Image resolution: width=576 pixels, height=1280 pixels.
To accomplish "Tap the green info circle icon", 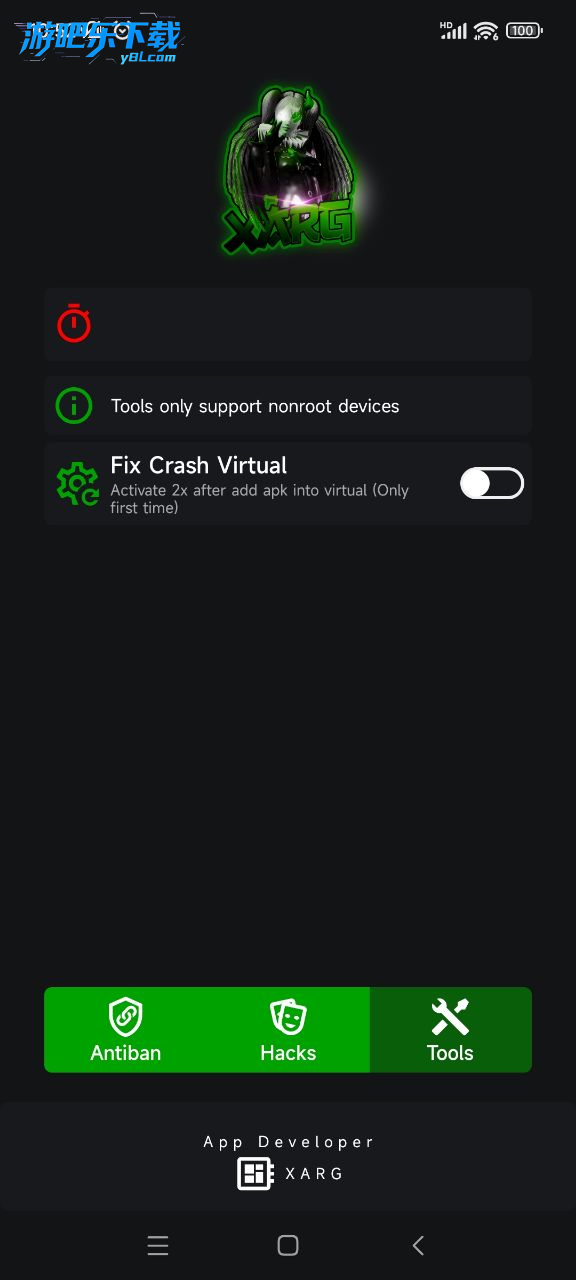I will tap(74, 406).
